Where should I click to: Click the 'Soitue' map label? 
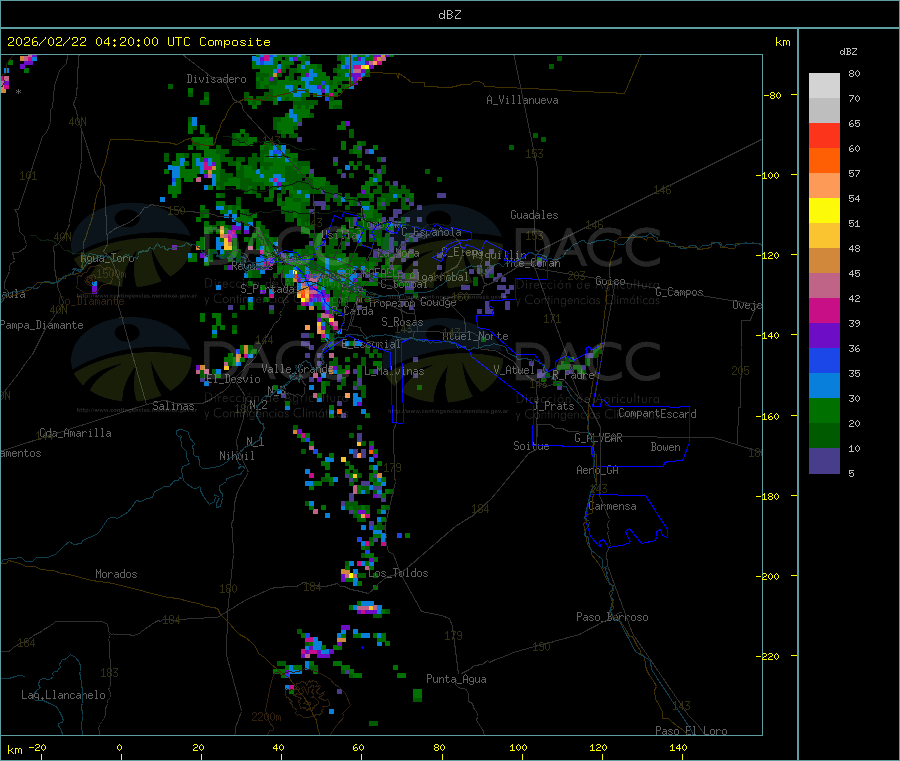531,446
